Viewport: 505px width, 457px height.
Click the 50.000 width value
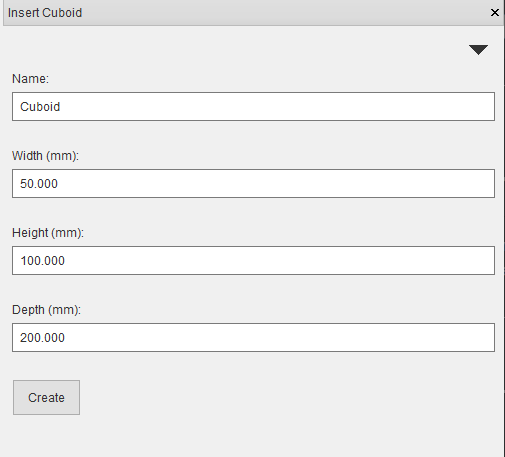click(x=39, y=184)
